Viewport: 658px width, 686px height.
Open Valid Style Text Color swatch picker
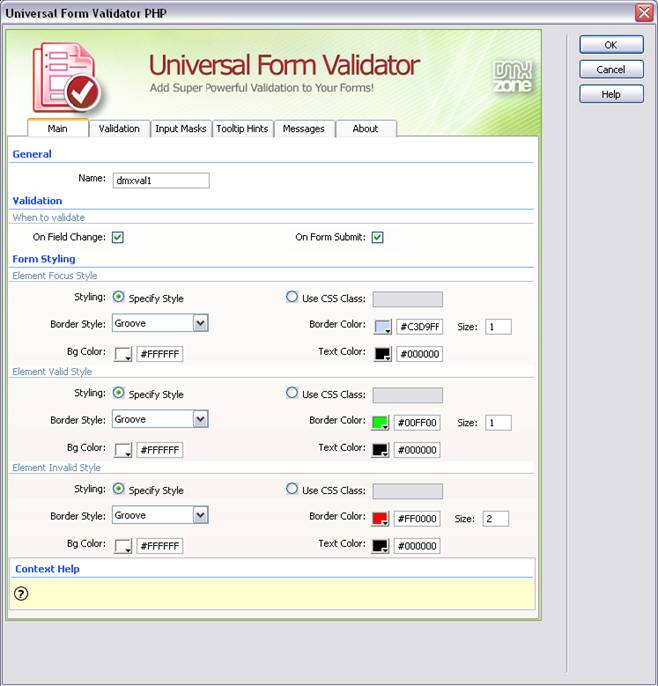pos(380,450)
